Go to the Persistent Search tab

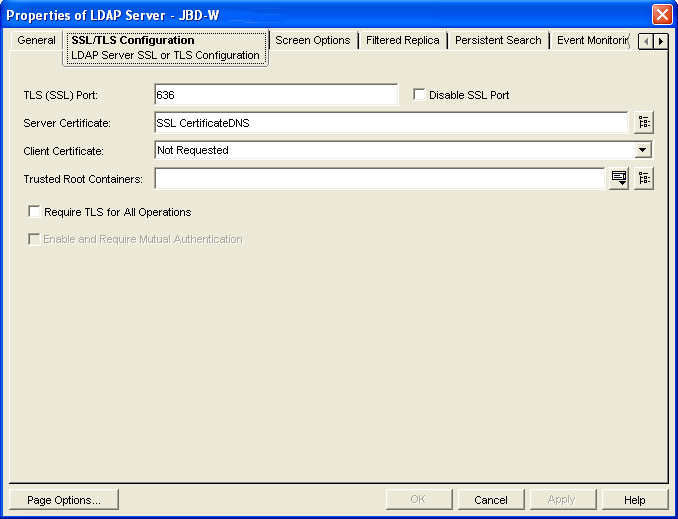click(498, 40)
